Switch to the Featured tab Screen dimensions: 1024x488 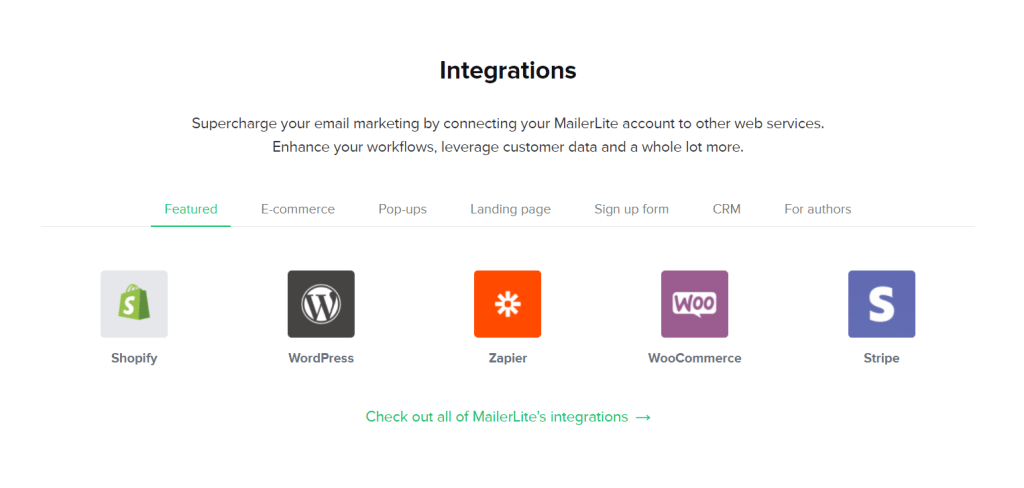[191, 210]
